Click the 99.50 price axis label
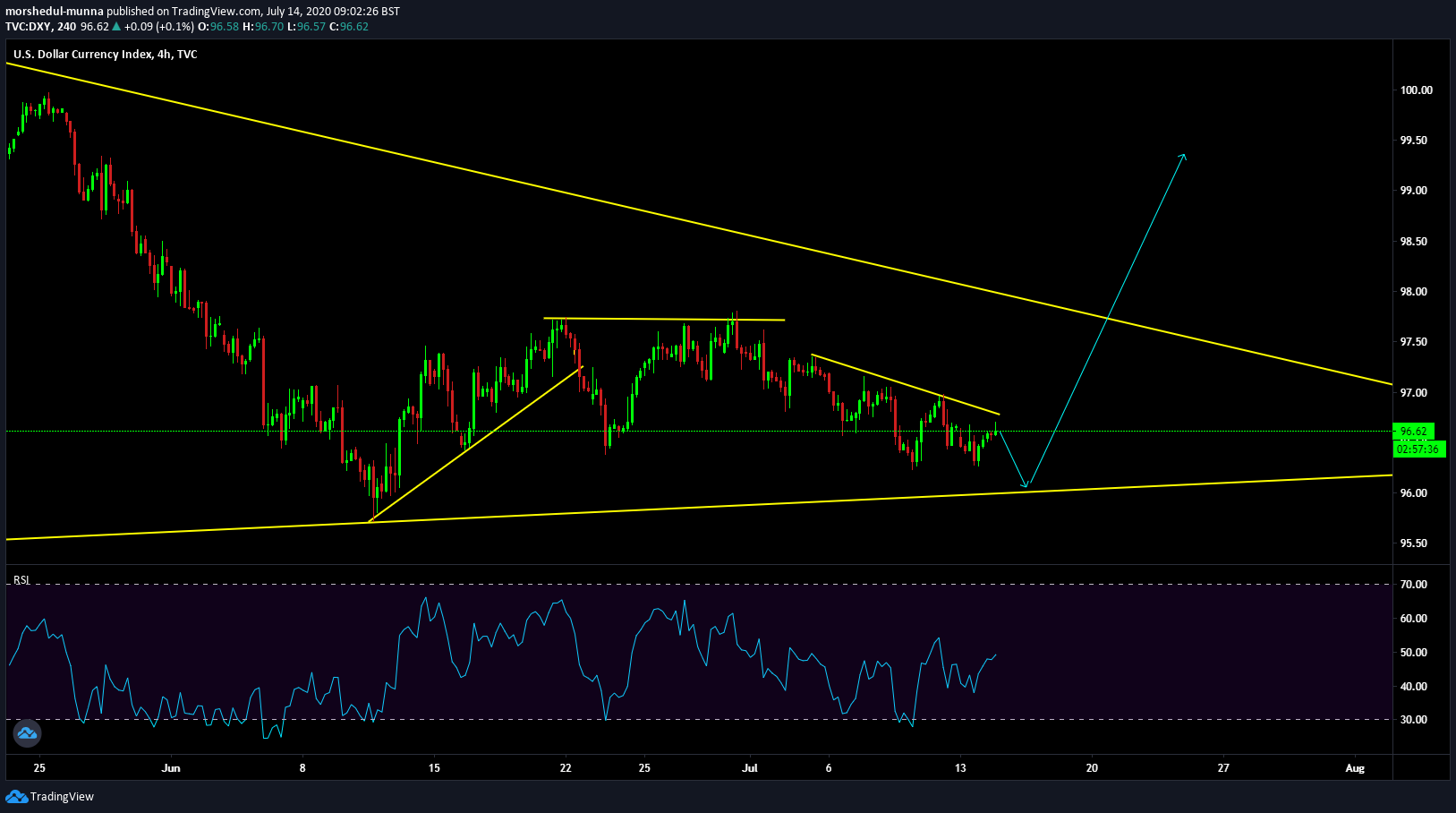 click(1414, 141)
